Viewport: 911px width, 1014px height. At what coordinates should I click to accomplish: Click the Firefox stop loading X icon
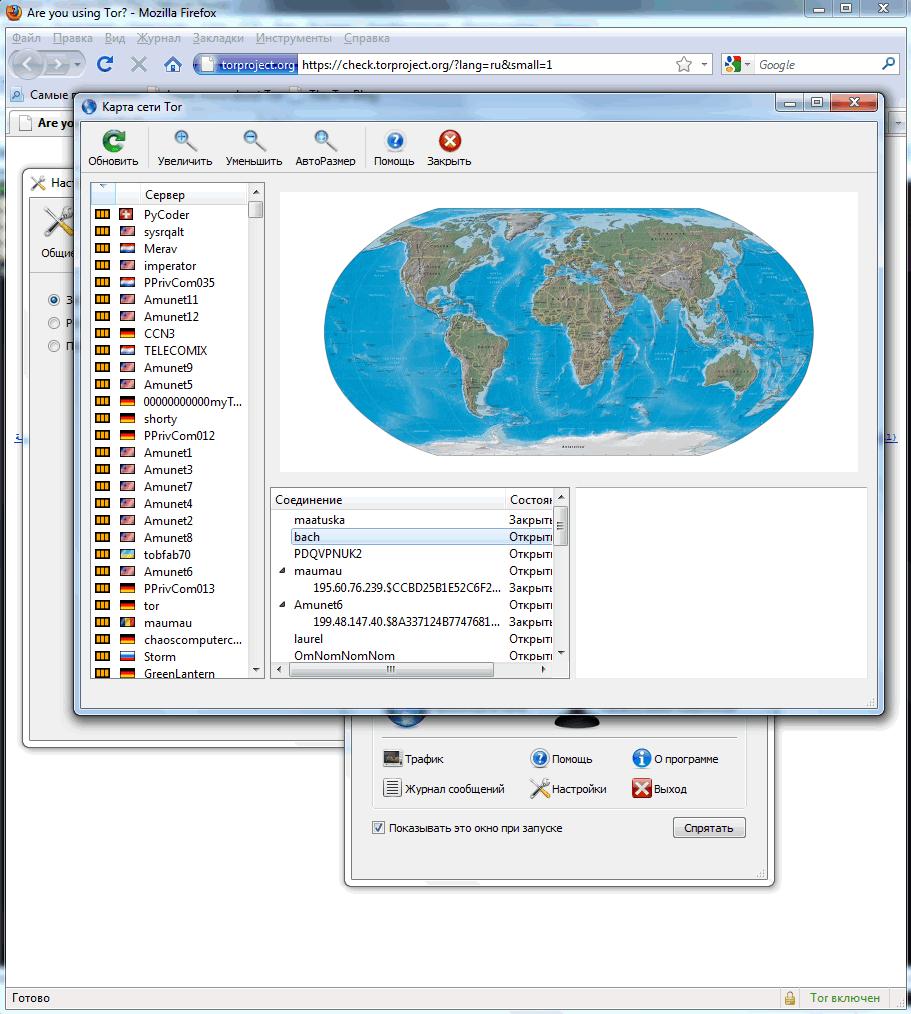[138, 64]
